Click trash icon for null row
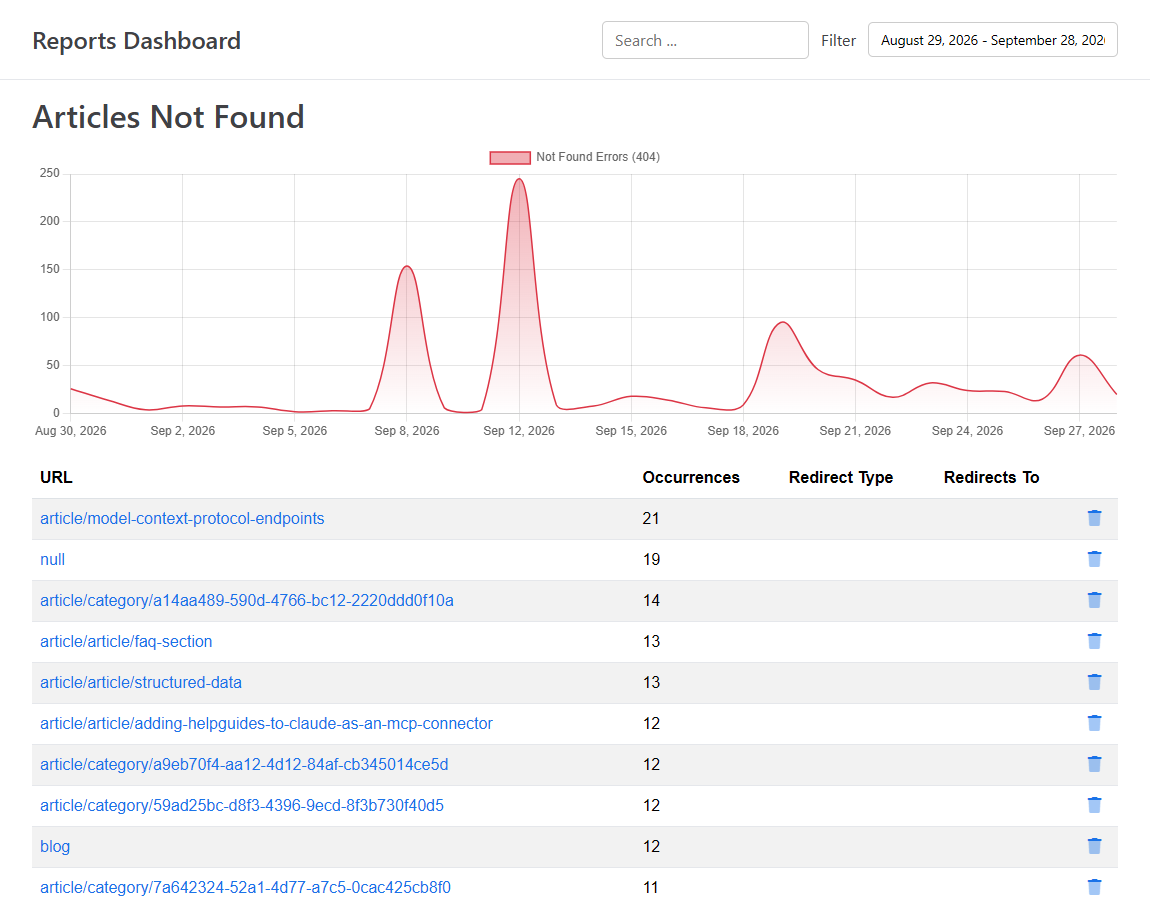1150x900 pixels. pyautogui.click(x=1094, y=560)
